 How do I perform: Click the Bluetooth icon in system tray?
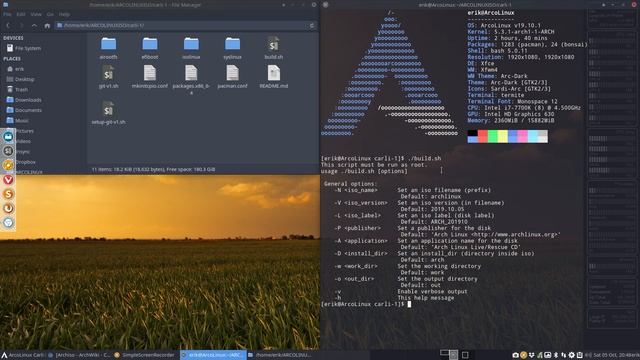(x=556, y=355)
